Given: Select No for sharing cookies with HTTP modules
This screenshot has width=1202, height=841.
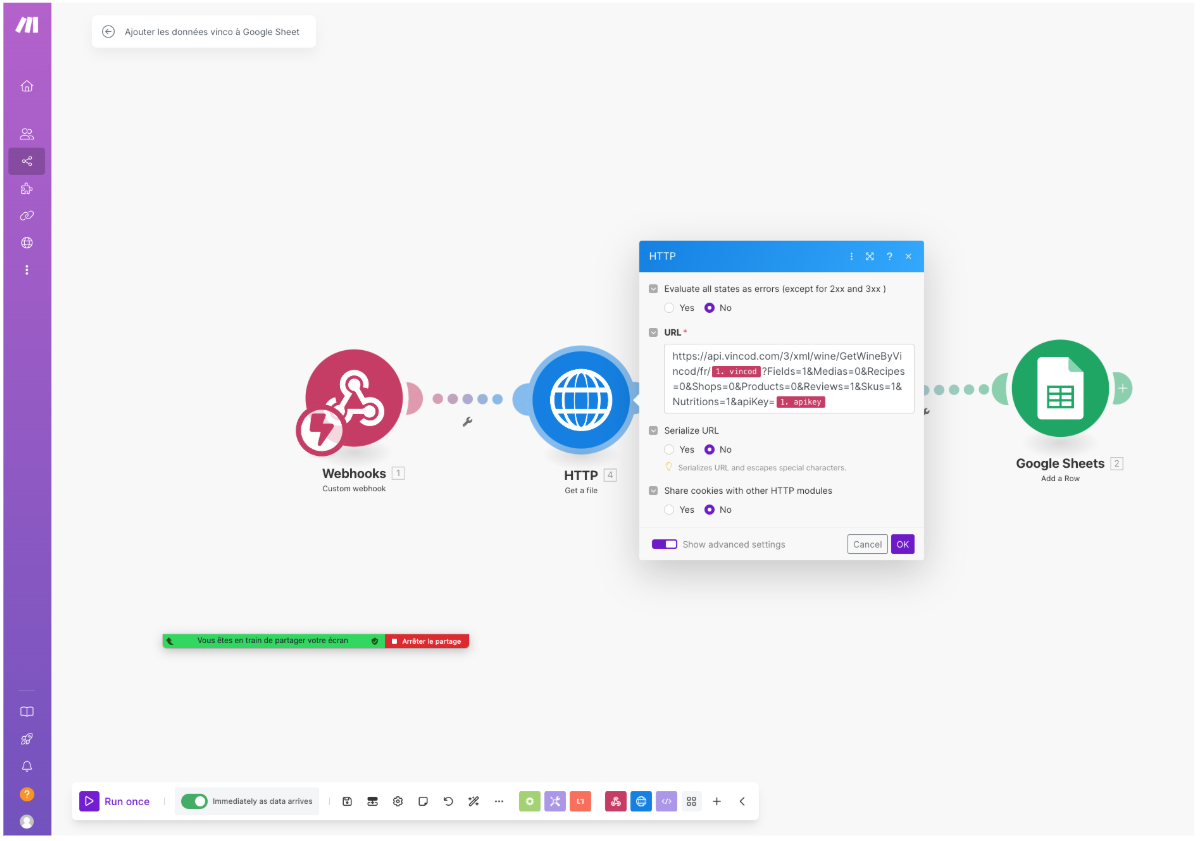Looking at the screenshot, I should point(710,510).
